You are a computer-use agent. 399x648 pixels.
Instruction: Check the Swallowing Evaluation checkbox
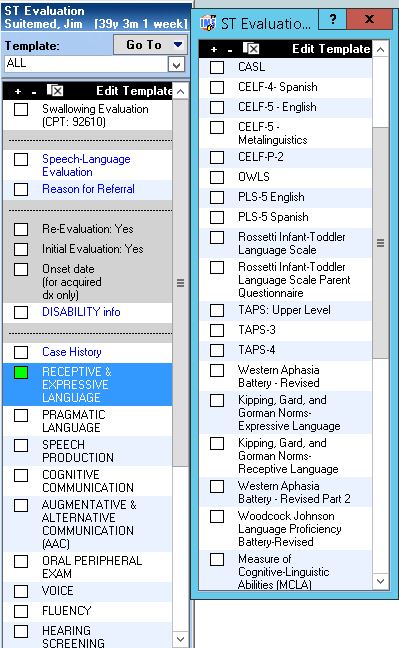pos(21,110)
